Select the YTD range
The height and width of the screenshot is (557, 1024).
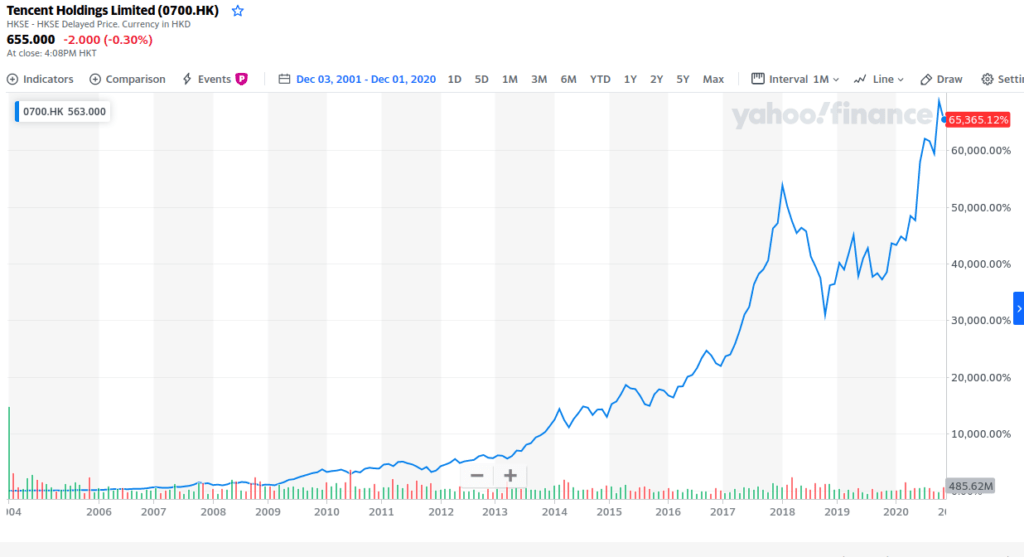click(x=600, y=79)
